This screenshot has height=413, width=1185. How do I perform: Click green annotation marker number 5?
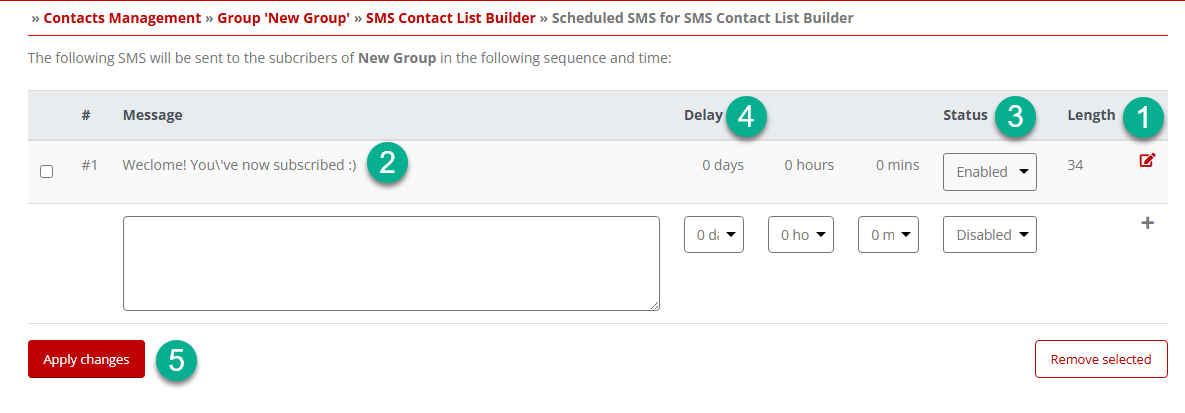176,361
